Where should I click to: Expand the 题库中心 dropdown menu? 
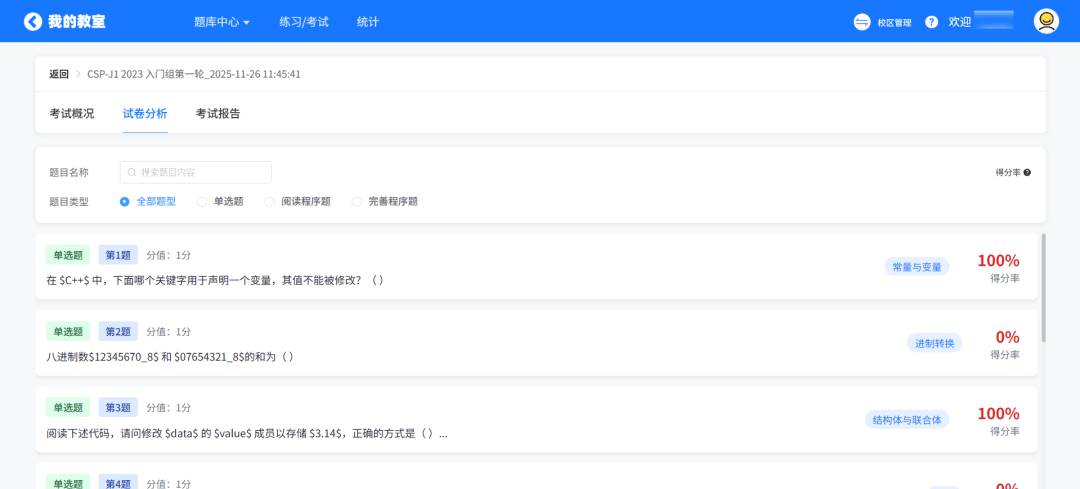222,22
